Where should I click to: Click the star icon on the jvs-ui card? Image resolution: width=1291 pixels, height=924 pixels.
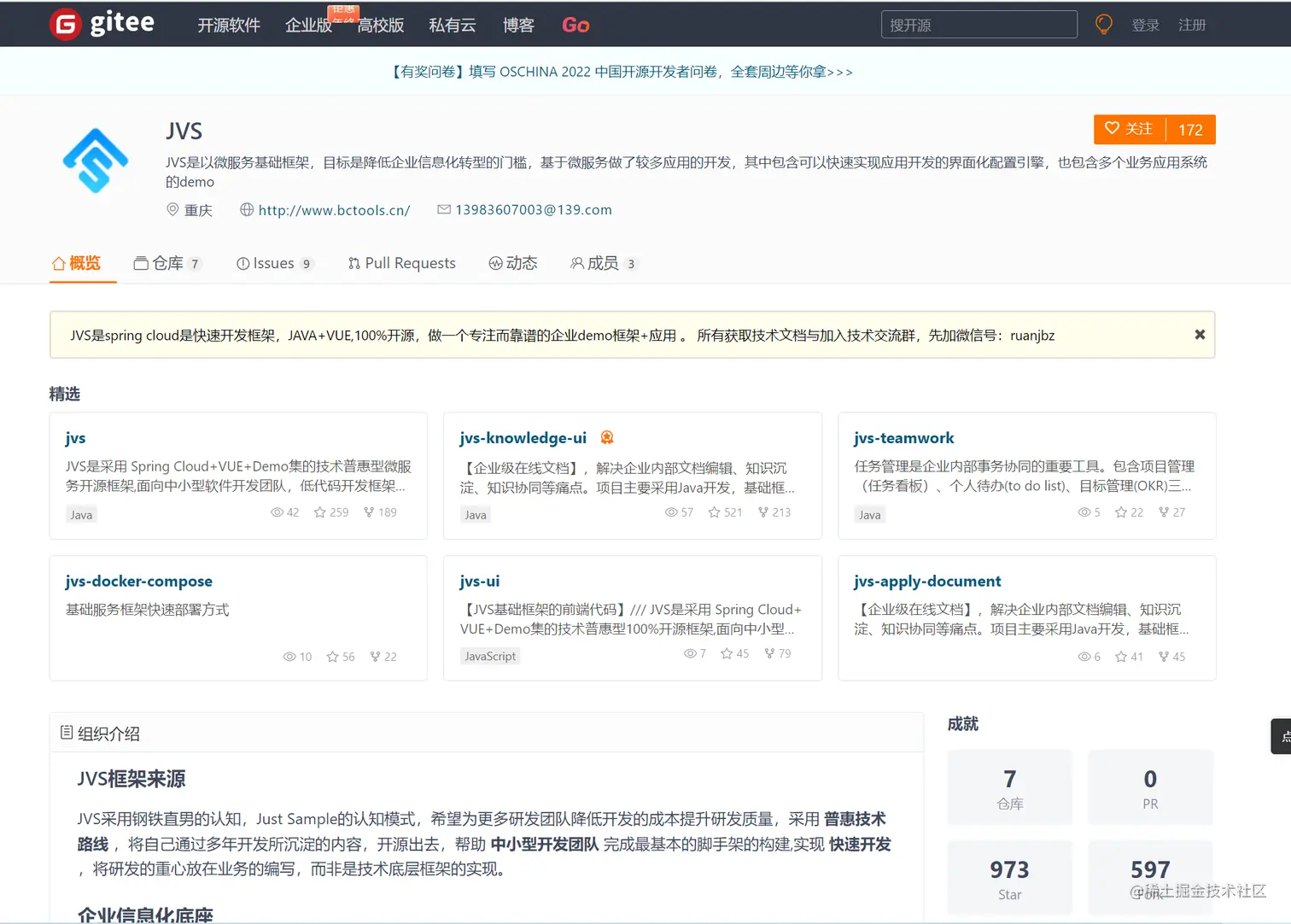[727, 653]
